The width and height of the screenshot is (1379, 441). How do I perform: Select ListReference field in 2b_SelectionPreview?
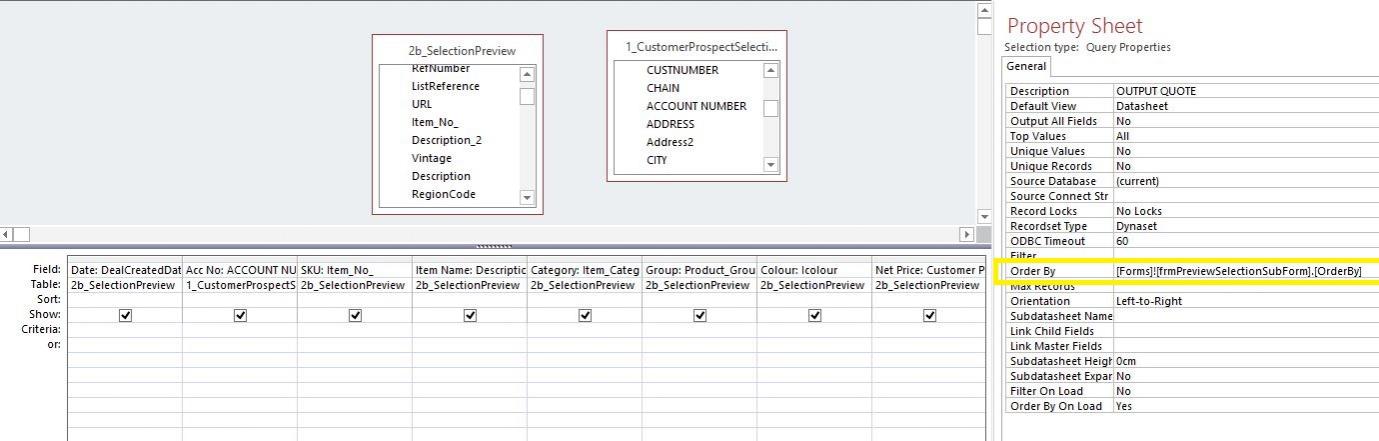(x=445, y=86)
